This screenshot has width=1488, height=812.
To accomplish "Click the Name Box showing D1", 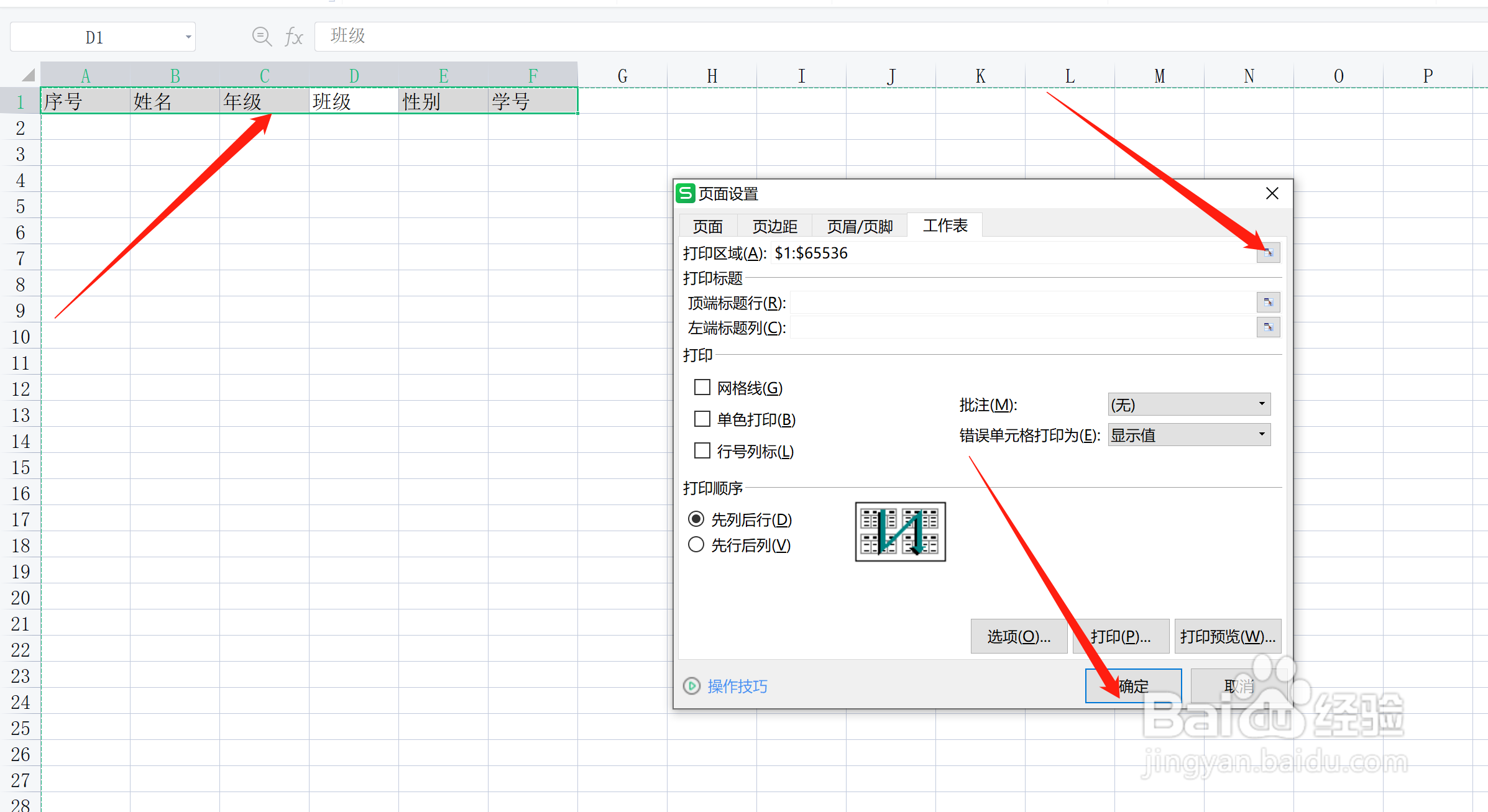I will tap(94, 37).
